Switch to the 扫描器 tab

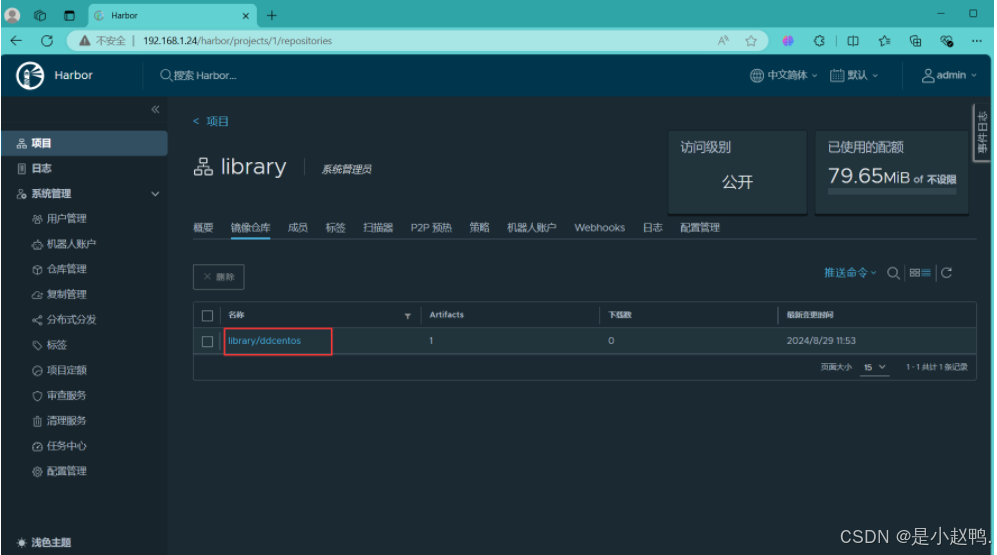(x=378, y=228)
